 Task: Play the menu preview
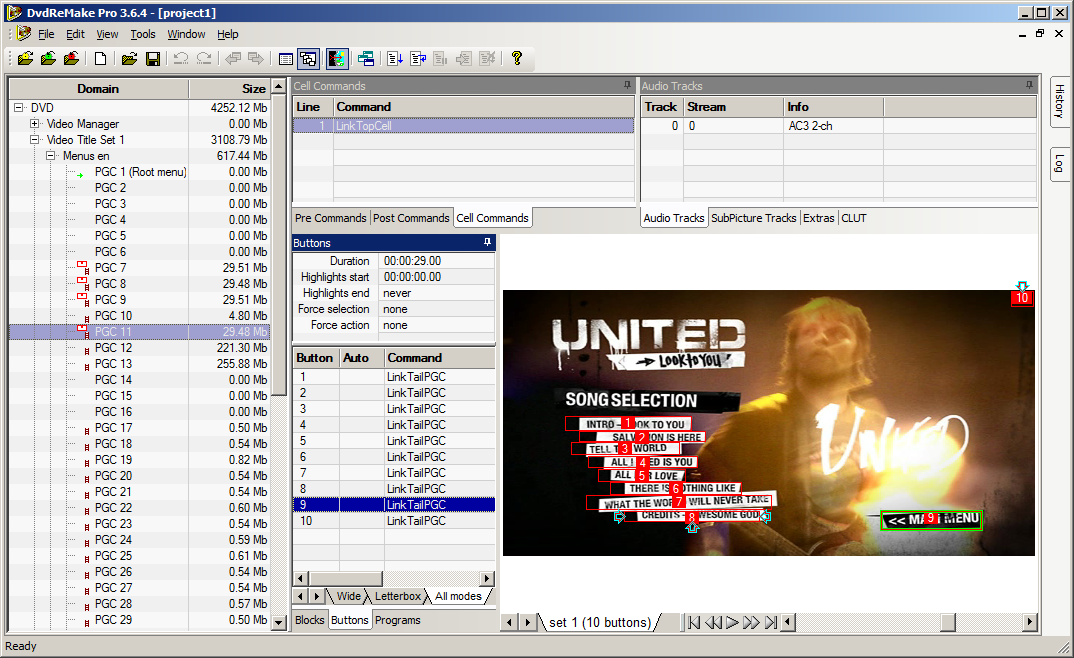(732, 622)
